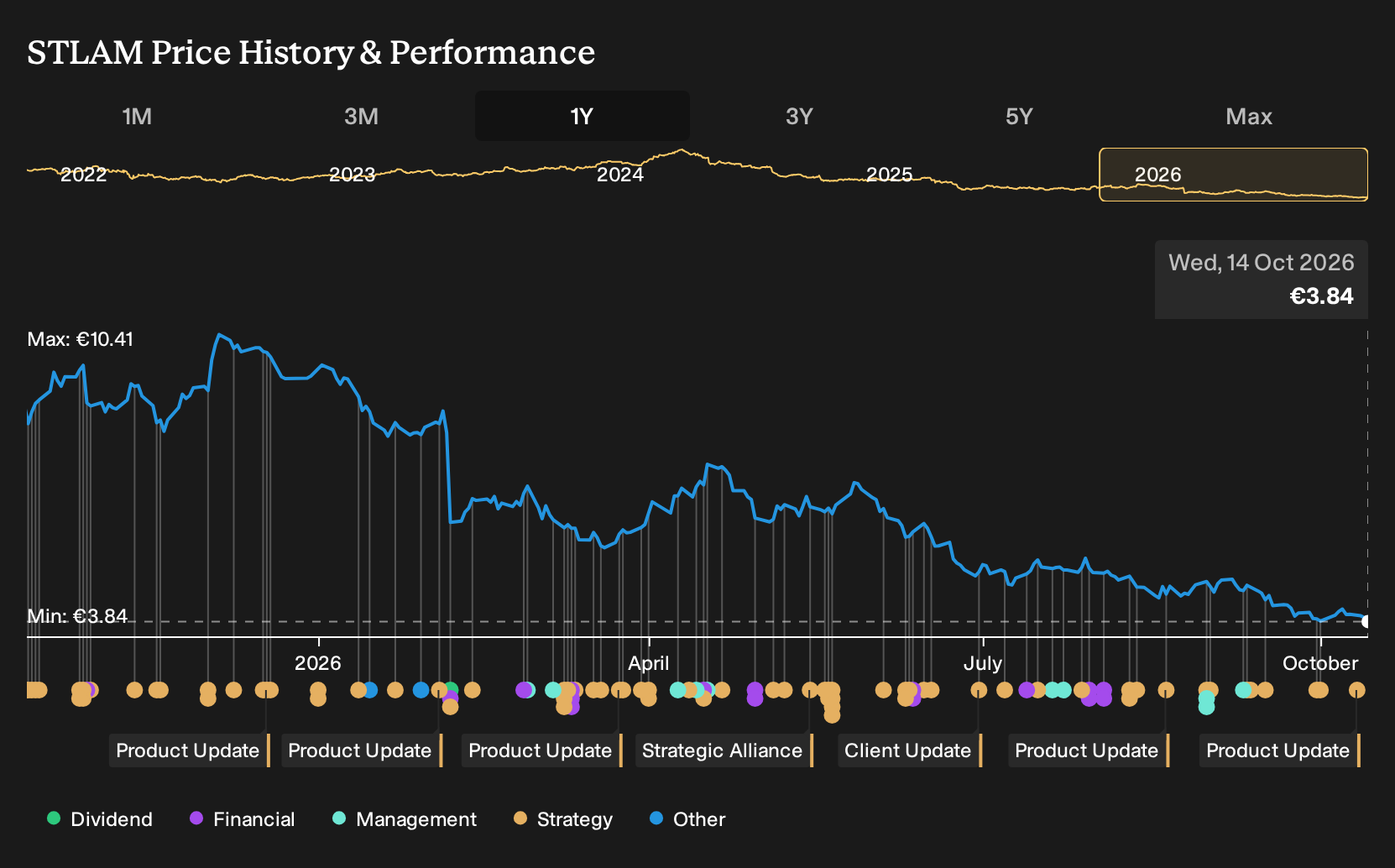This screenshot has height=868, width=1395.
Task: Select the active 1Y range tab
Action: [x=583, y=116]
